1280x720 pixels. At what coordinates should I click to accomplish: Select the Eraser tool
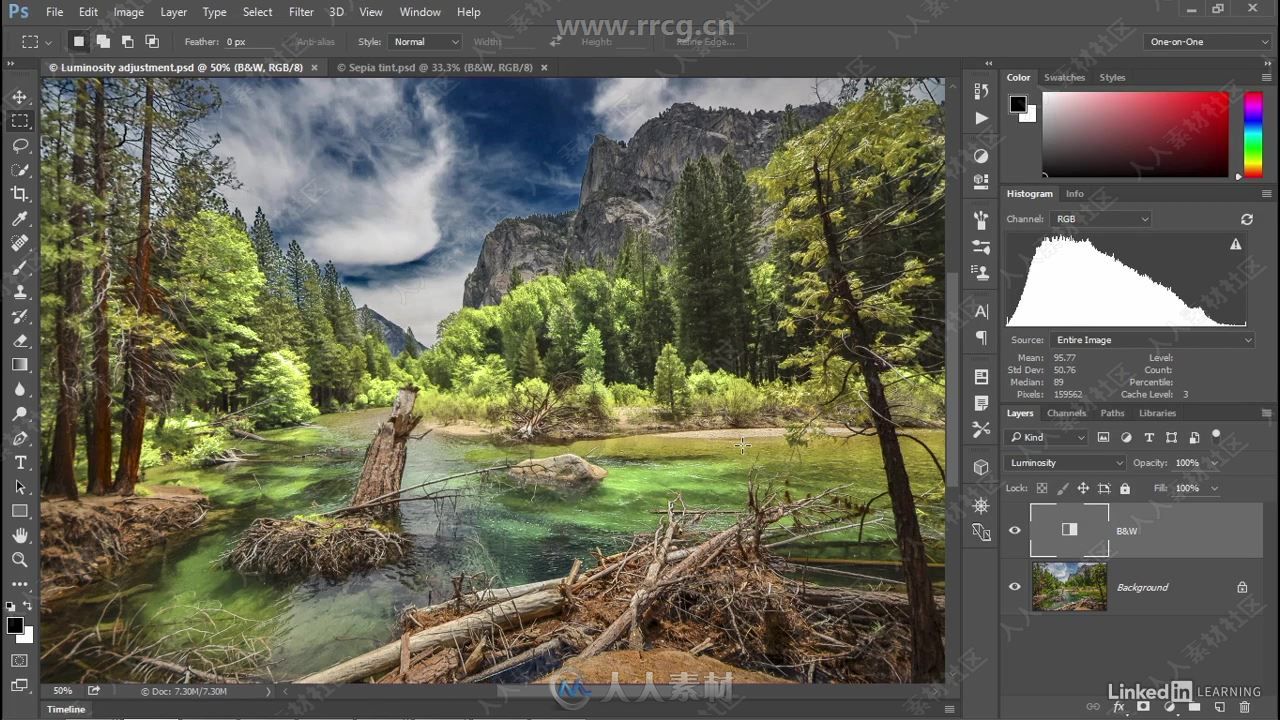point(20,341)
